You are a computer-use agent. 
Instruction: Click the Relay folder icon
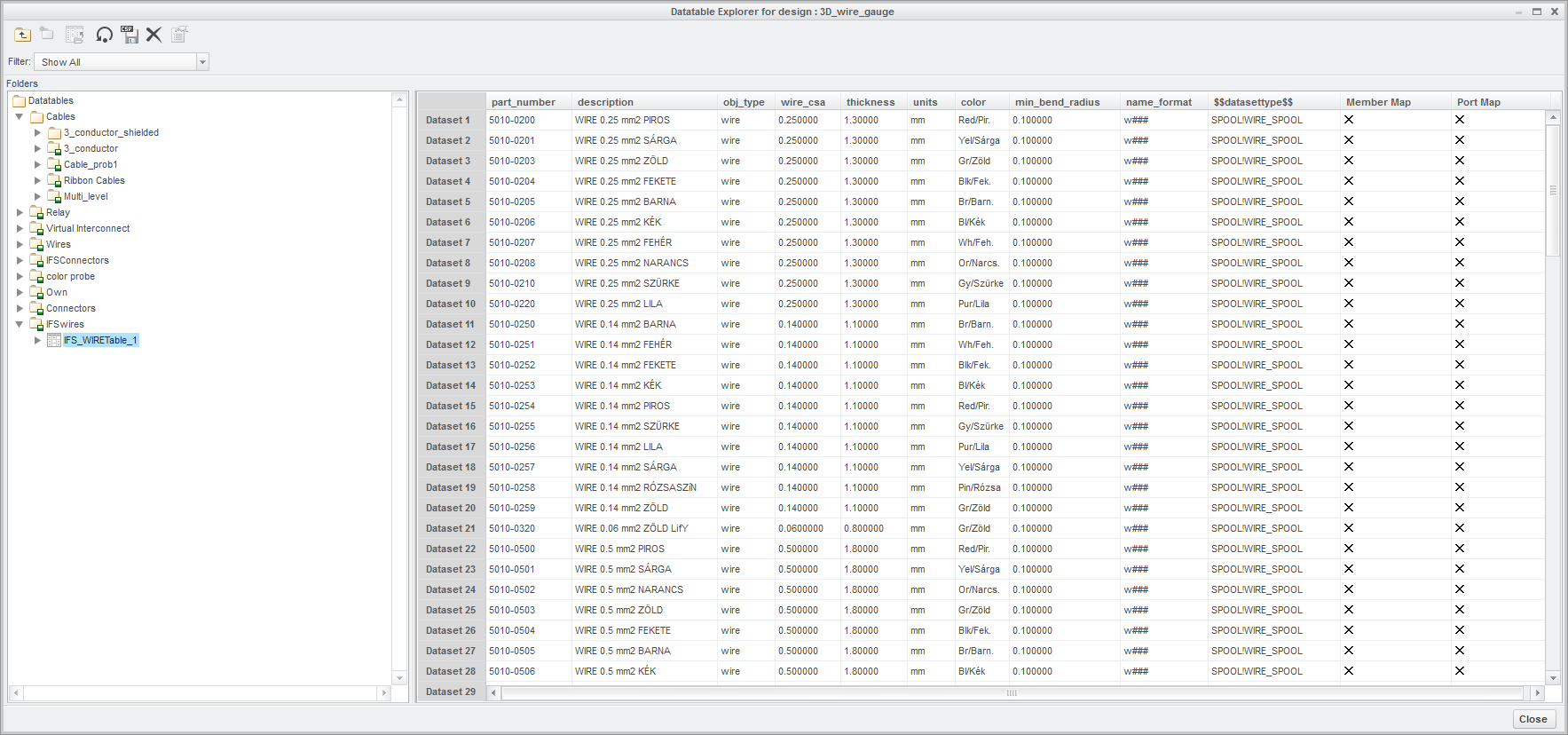click(x=36, y=212)
